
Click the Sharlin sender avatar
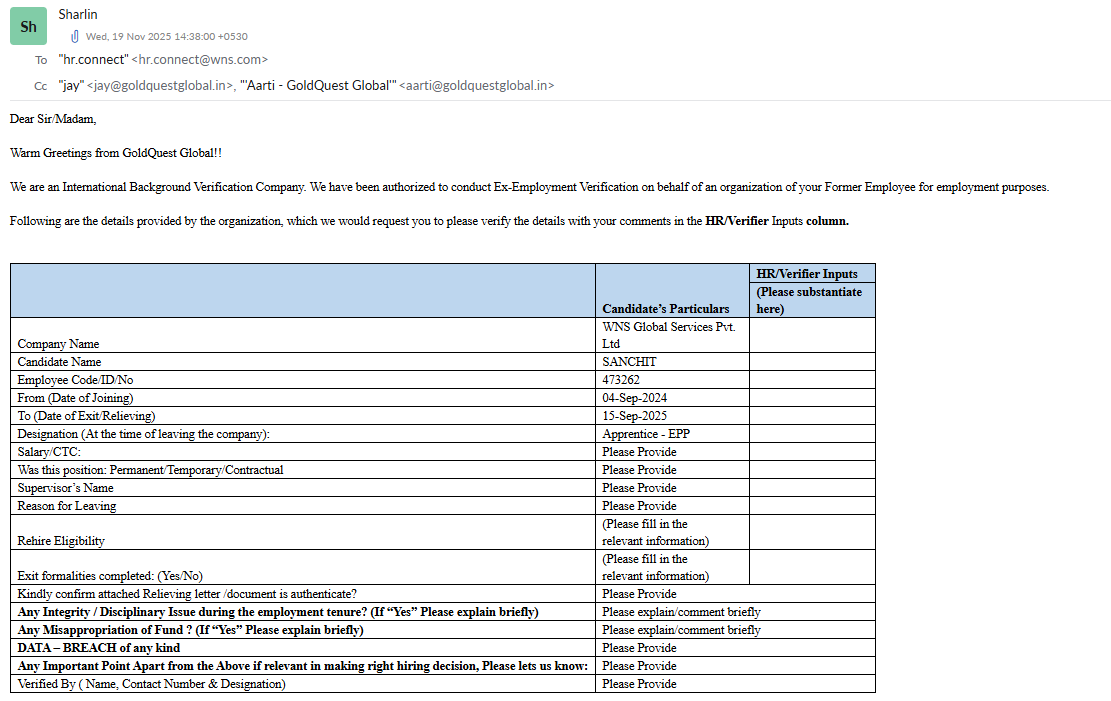tap(28, 26)
